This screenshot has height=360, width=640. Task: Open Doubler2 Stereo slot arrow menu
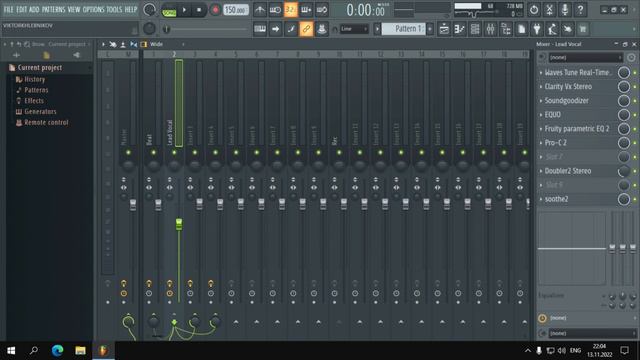click(541, 171)
